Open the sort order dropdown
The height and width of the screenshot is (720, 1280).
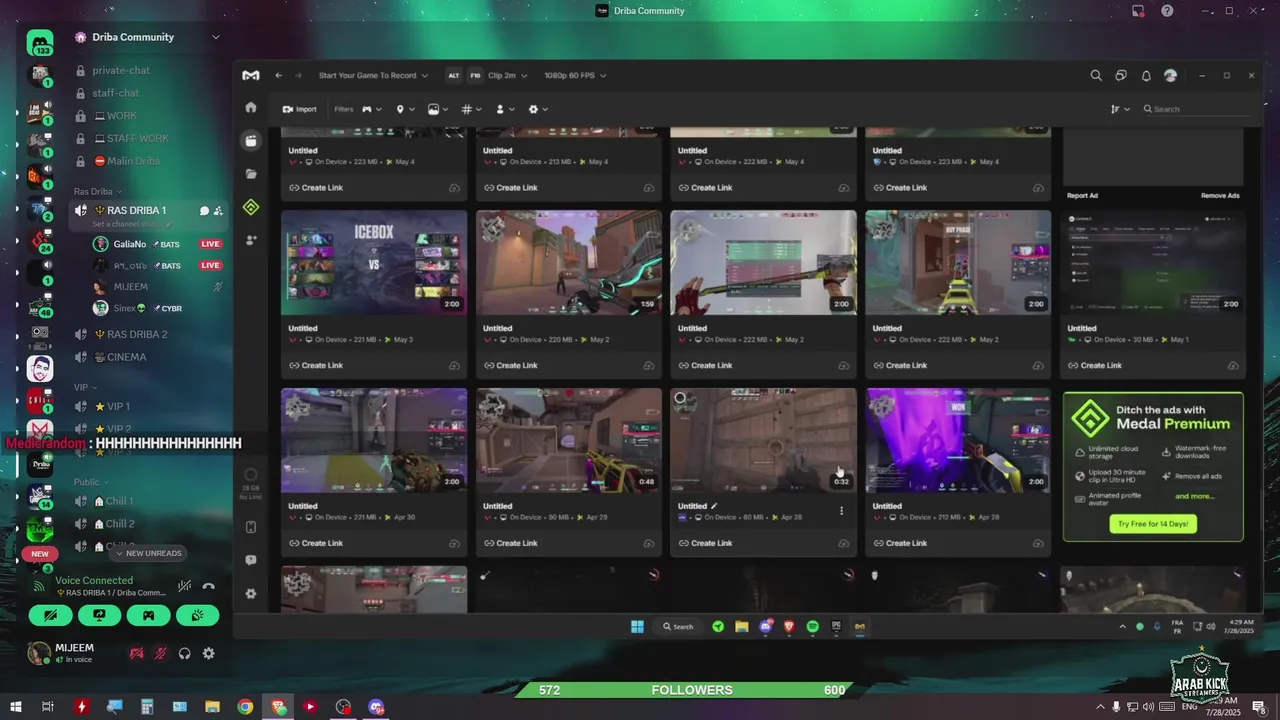pyautogui.click(x=1120, y=109)
